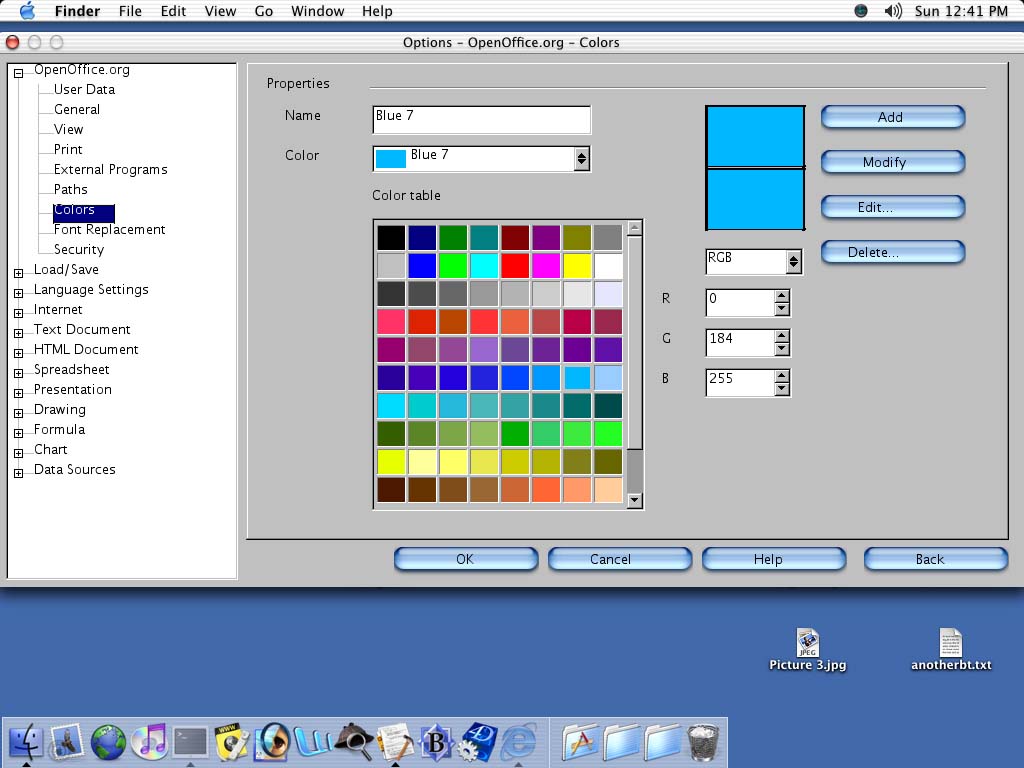Click the dialog's Help button

(x=774, y=559)
